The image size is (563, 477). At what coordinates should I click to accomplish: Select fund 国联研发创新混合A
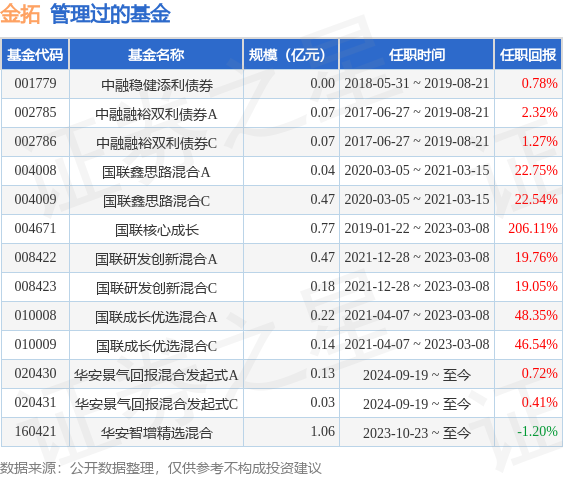[x=156, y=259]
